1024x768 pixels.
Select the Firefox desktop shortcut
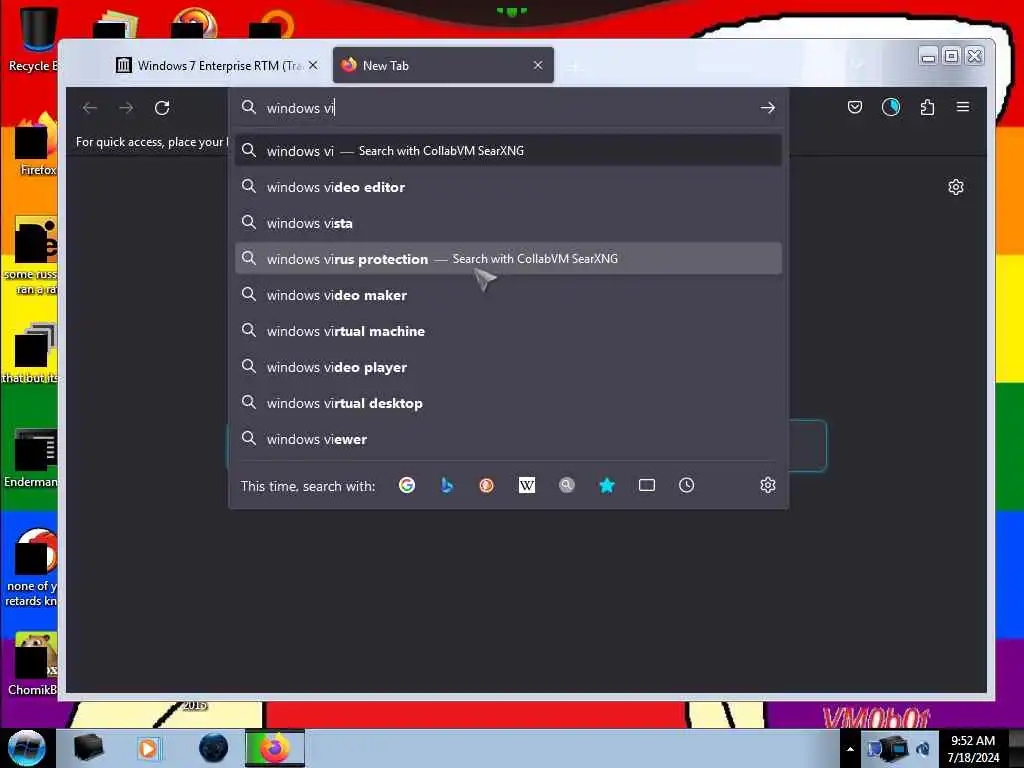click(x=34, y=145)
